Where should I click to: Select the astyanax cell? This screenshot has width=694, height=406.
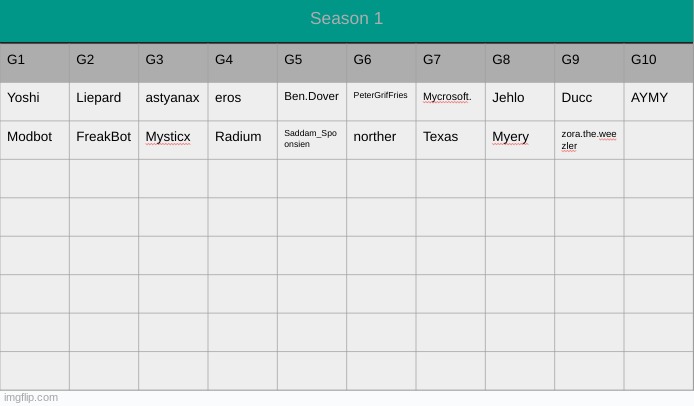173,99
